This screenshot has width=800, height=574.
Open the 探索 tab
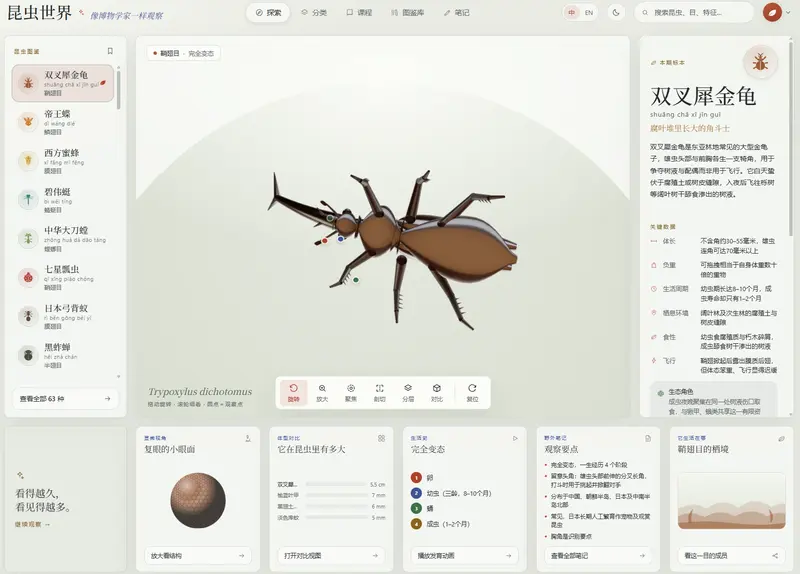click(268, 13)
